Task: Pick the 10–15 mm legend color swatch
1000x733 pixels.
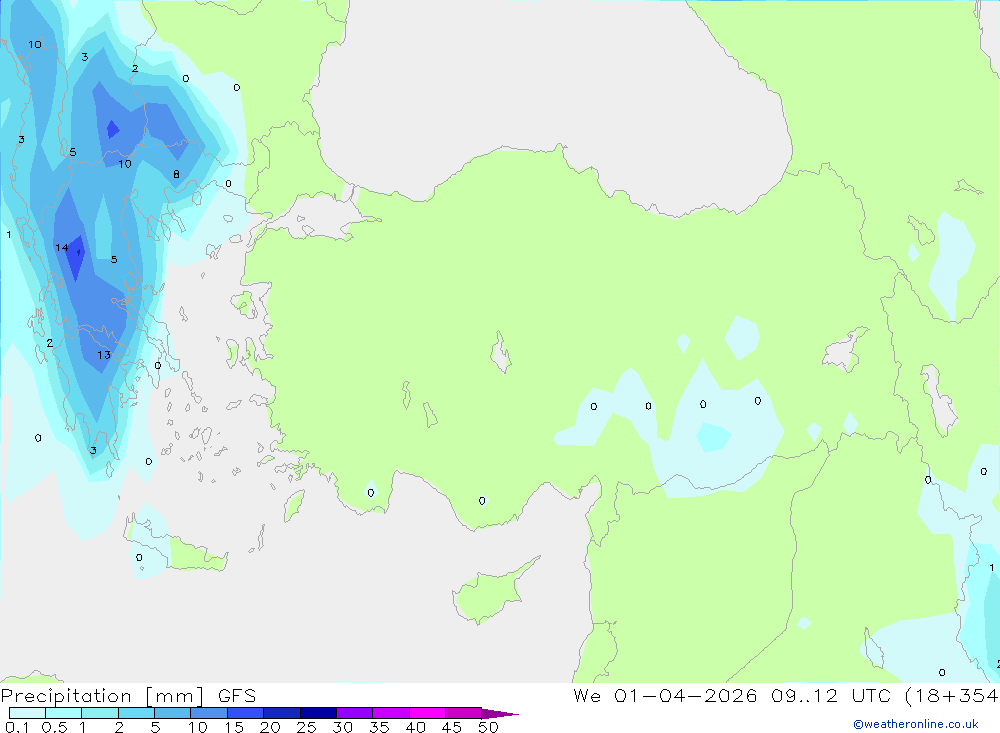Action: (209, 713)
